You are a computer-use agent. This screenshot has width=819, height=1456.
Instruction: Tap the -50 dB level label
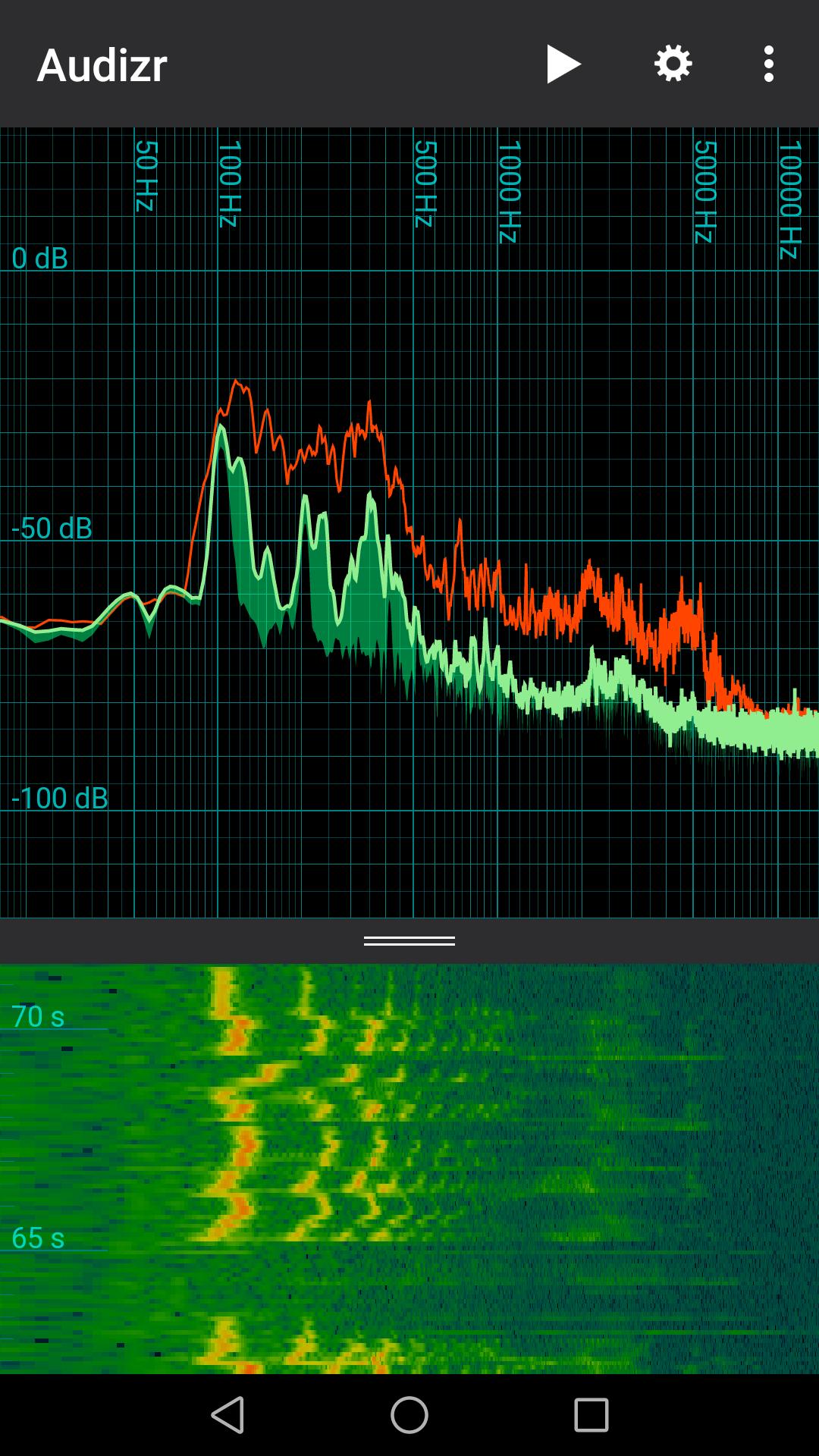coord(52,529)
